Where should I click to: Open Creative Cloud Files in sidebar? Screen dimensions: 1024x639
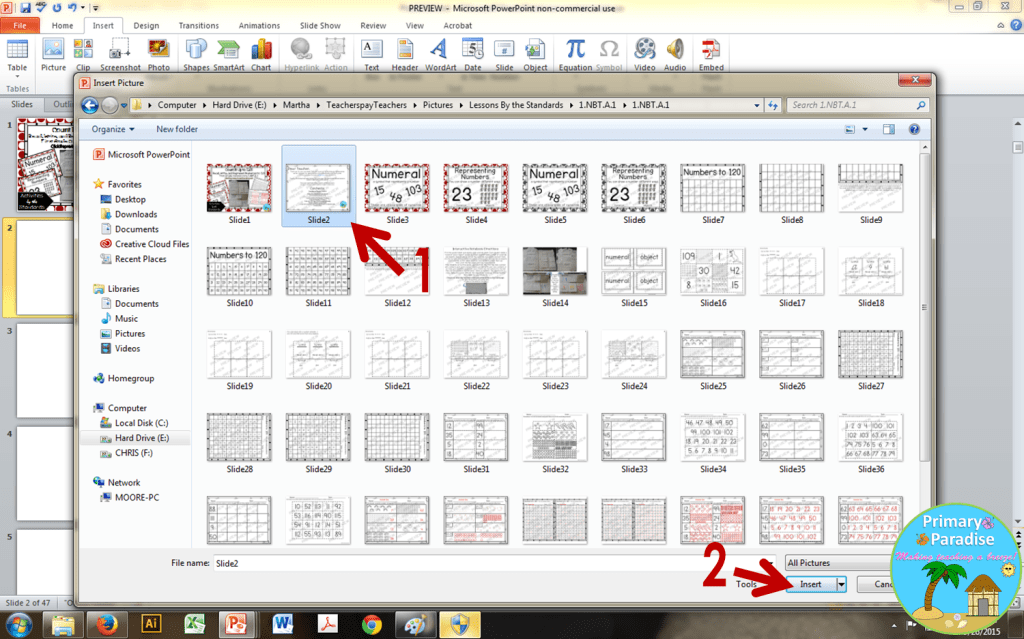144,244
